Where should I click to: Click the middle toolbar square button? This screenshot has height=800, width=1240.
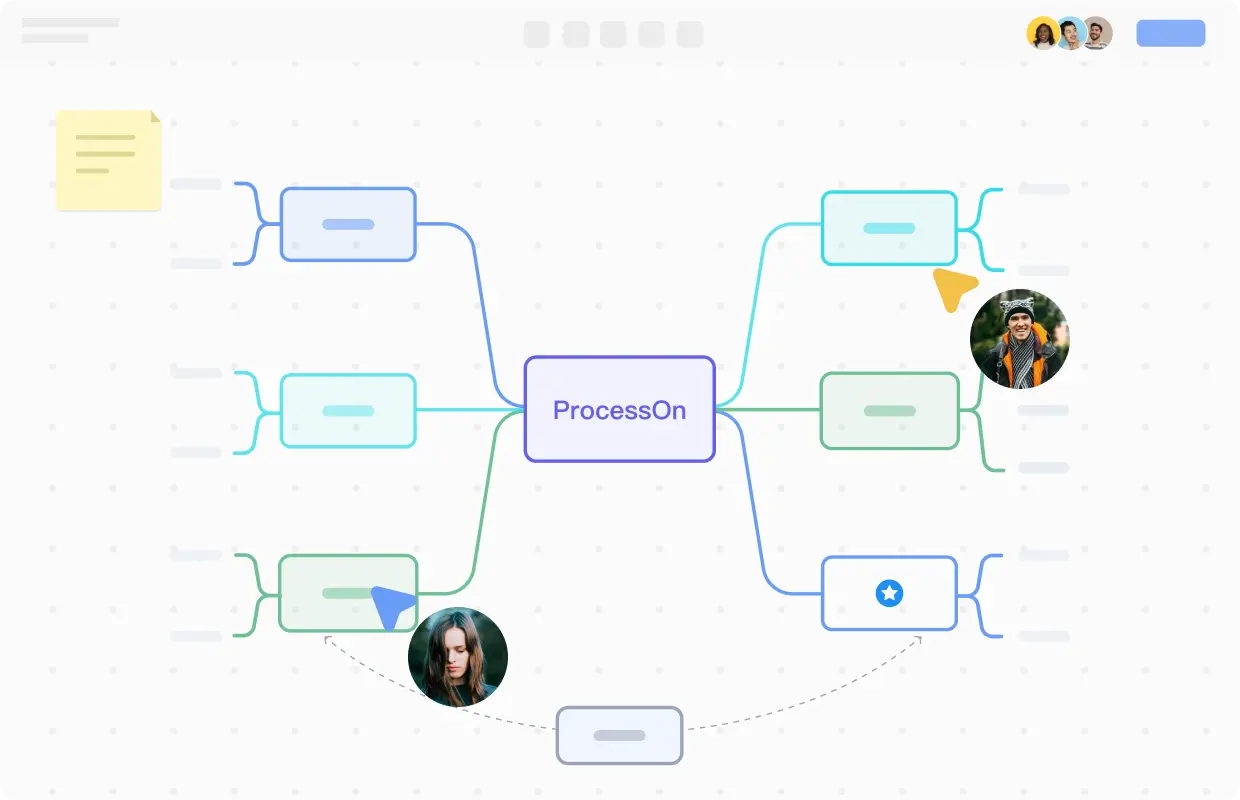pyautogui.click(x=613, y=34)
